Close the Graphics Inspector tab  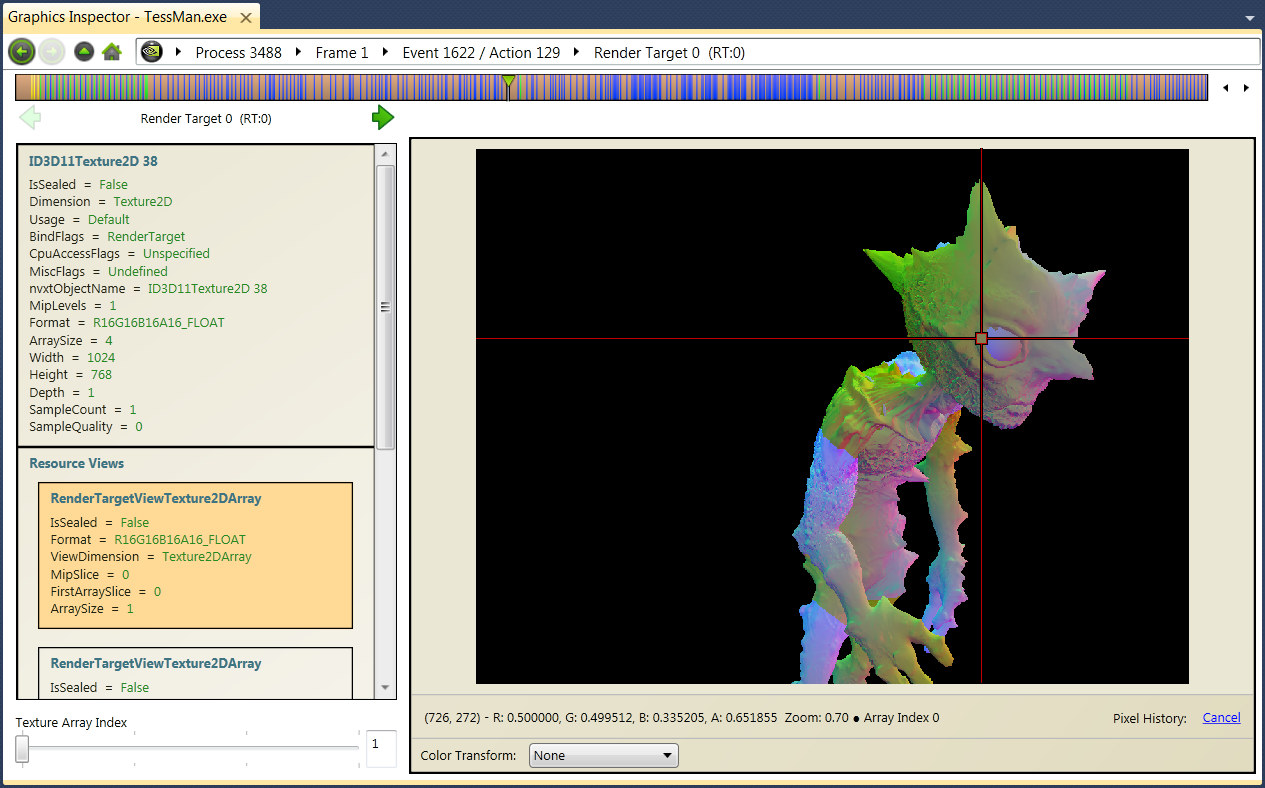[246, 17]
